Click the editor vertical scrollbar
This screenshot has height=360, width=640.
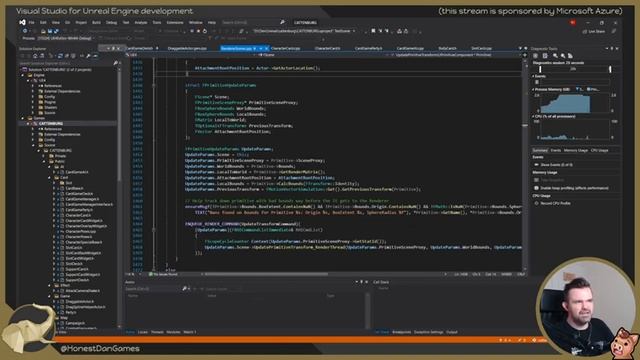pyautogui.click(x=524, y=163)
